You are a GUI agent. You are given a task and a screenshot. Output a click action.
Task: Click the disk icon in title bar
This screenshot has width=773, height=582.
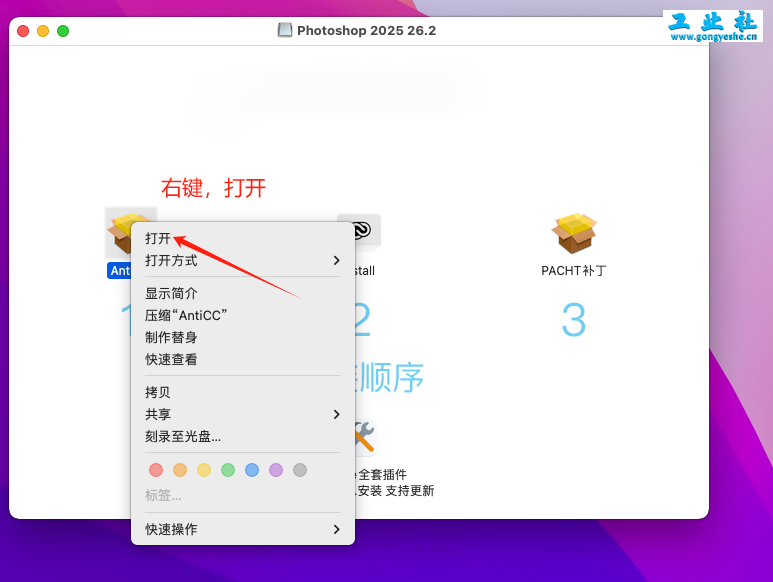pyautogui.click(x=284, y=31)
